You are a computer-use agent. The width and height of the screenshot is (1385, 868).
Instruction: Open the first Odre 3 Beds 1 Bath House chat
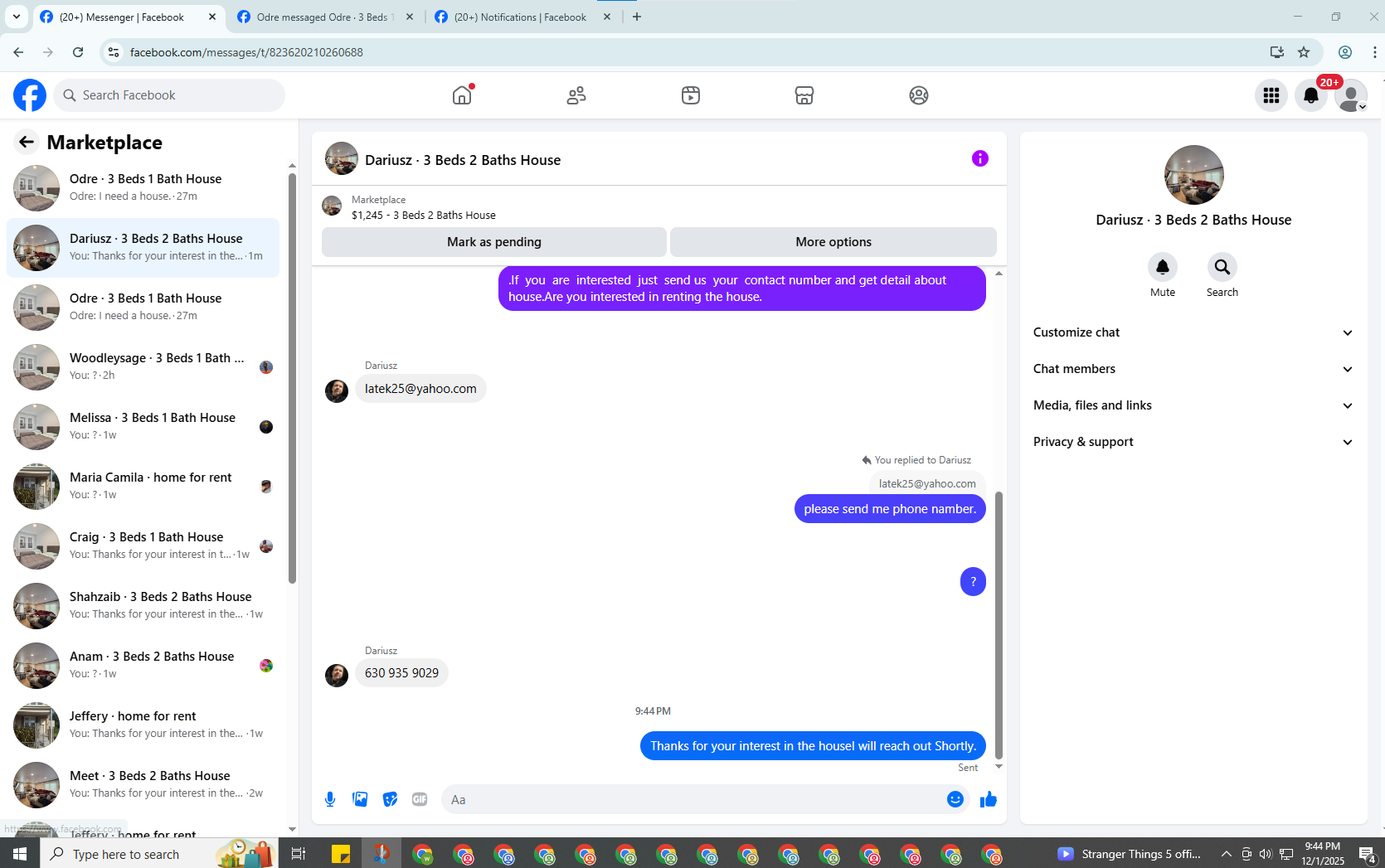tap(143, 188)
